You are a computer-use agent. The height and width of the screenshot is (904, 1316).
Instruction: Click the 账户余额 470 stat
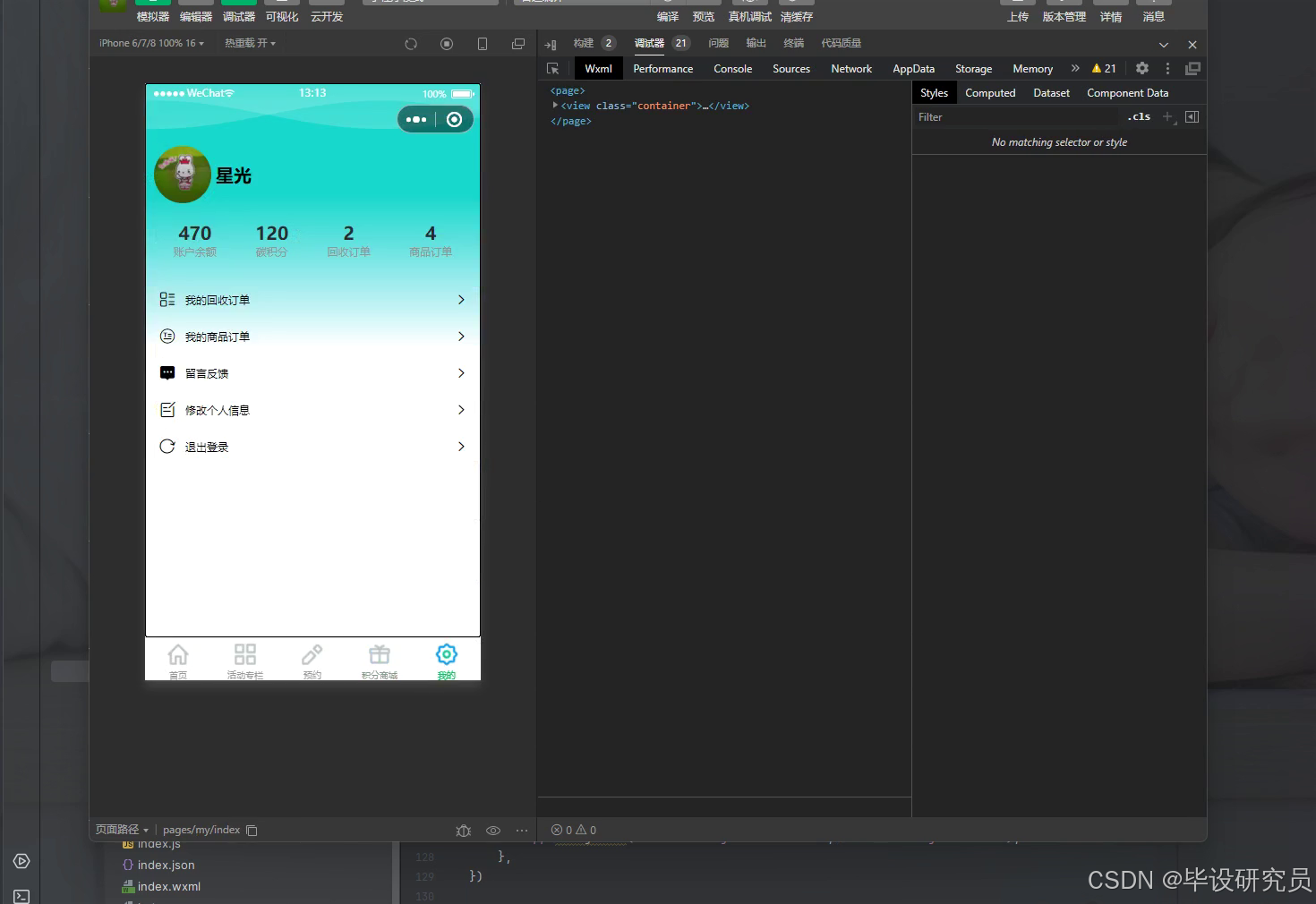195,240
